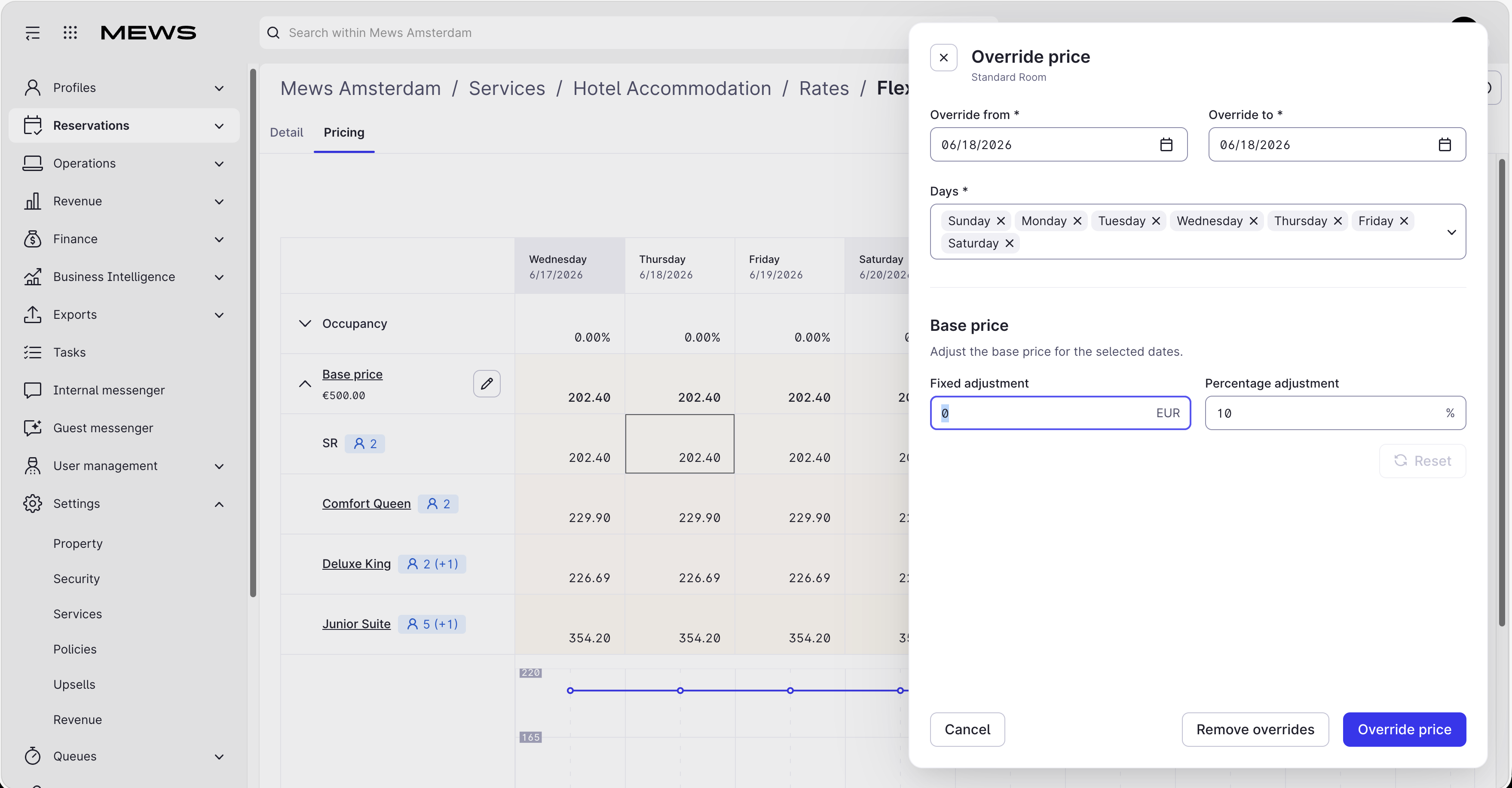The width and height of the screenshot is (1512, 788).
Task: Collapse the Settings menu chevron
Action: (220, 504)
